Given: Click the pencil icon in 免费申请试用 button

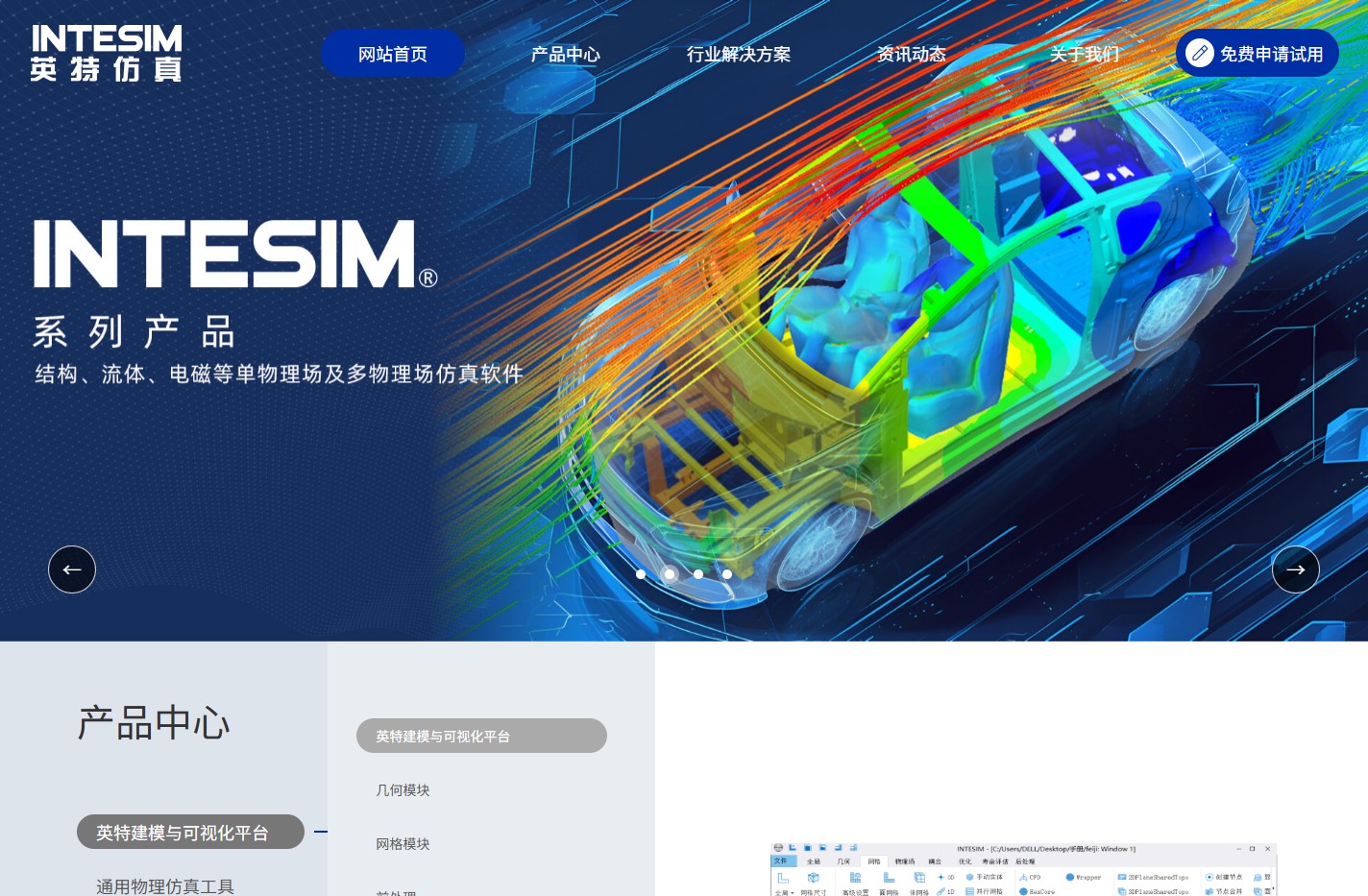Looking at the screenshot, I should click(x=1199, y=53).
